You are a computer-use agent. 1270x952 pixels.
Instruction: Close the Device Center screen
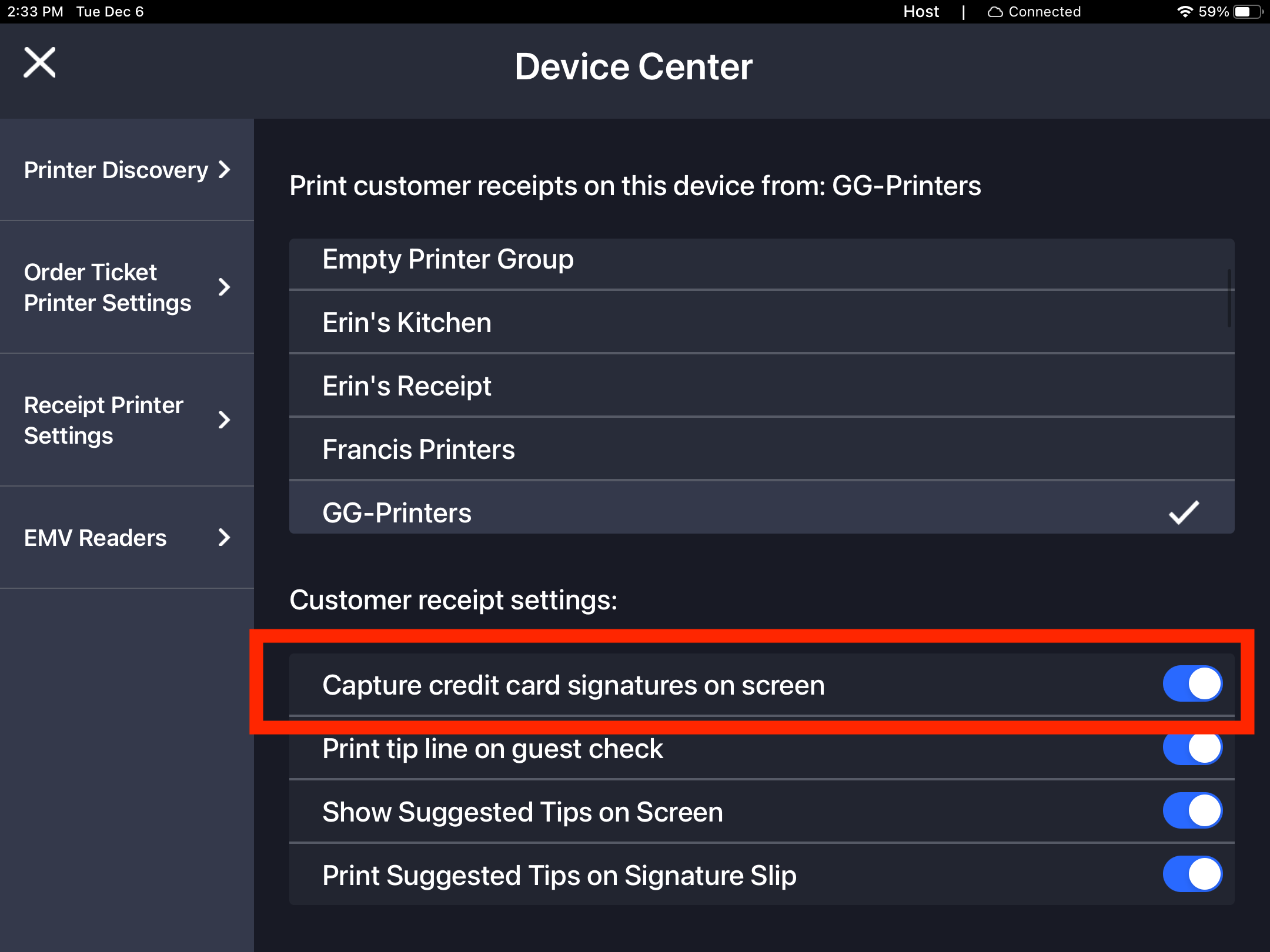(39, 62)
